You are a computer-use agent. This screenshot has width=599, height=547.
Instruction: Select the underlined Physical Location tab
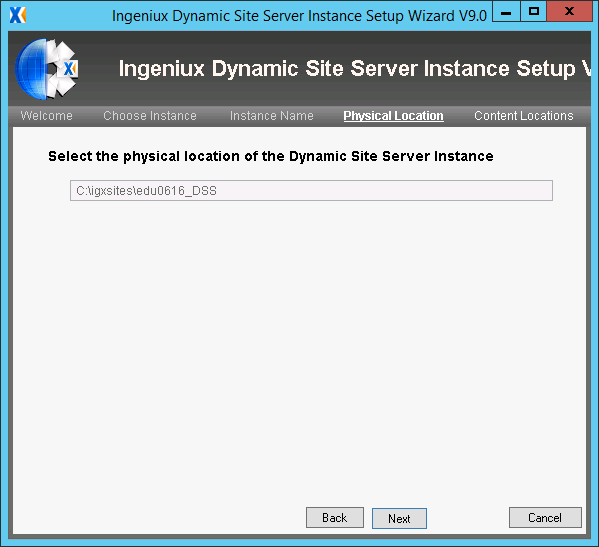(x=393, y=116)
